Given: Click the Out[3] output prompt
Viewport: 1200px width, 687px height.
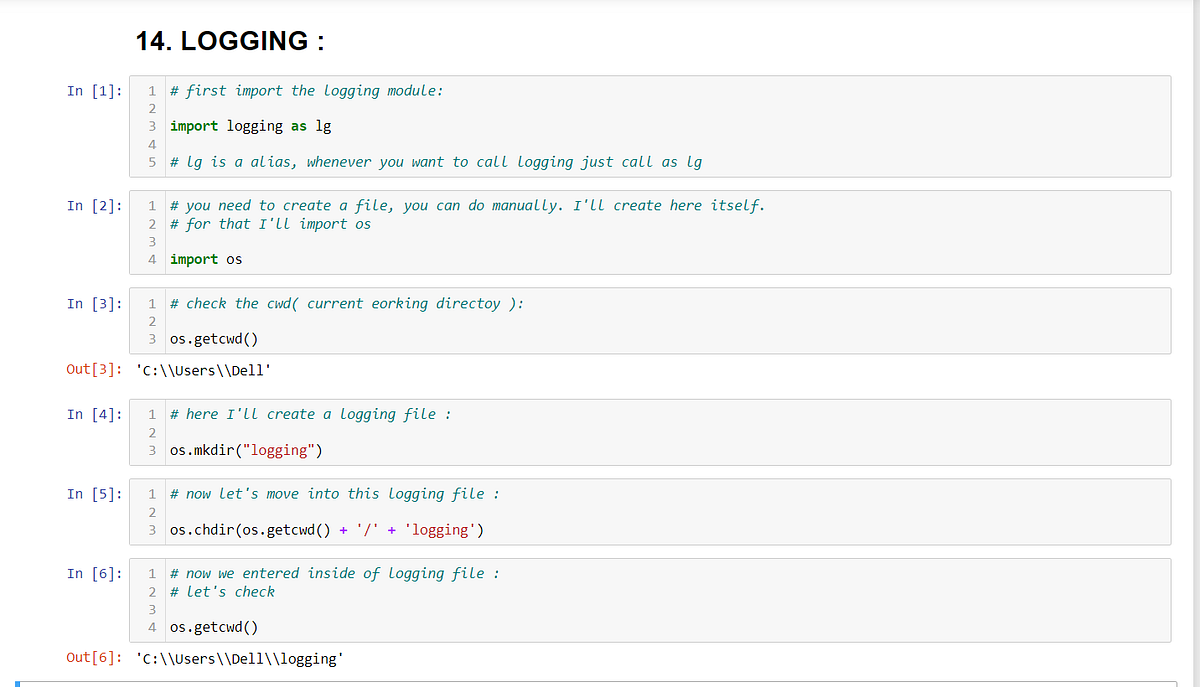Looking at the screenshot, I should 95,370.
